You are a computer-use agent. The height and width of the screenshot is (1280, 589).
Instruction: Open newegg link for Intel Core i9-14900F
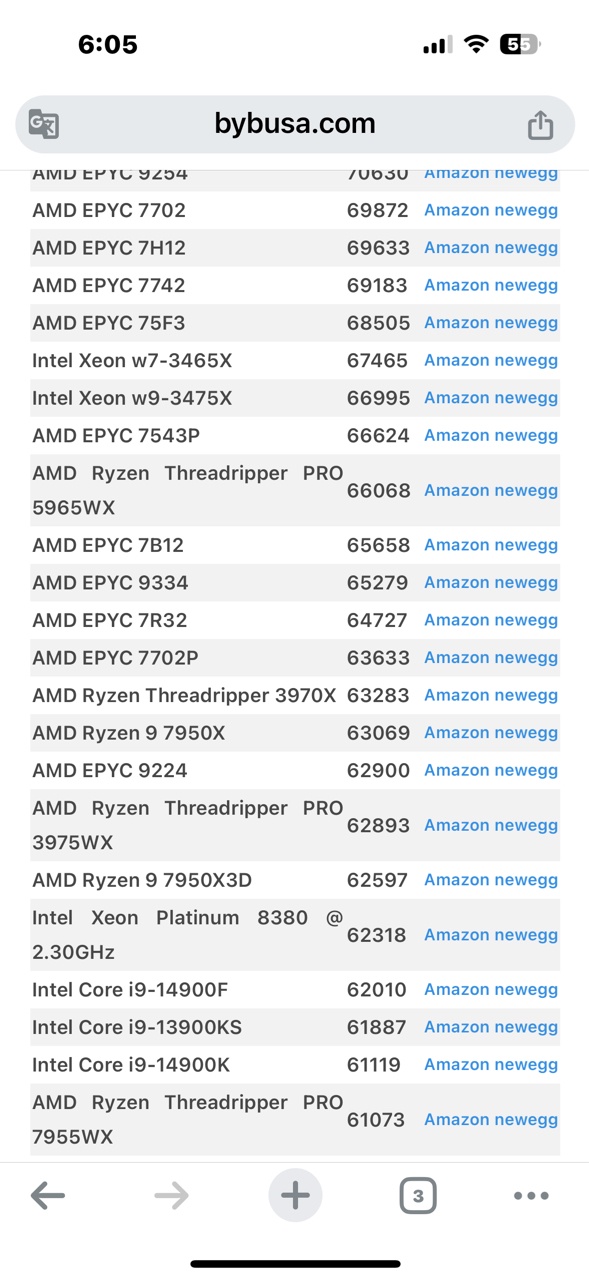(x=526, y=990)
